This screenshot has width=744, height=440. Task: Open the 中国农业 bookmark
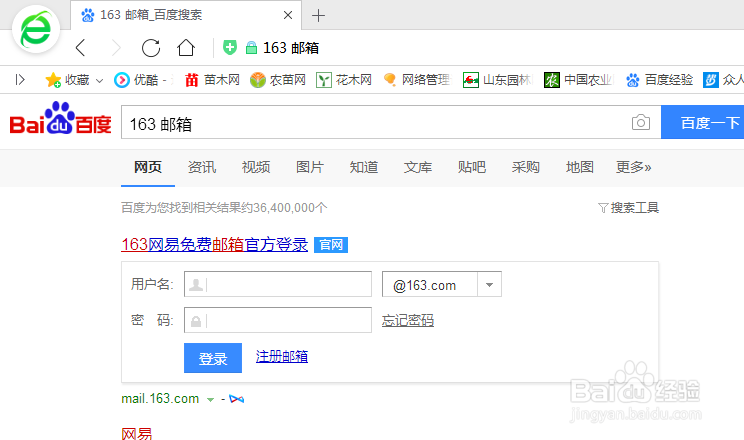[578, 80]
